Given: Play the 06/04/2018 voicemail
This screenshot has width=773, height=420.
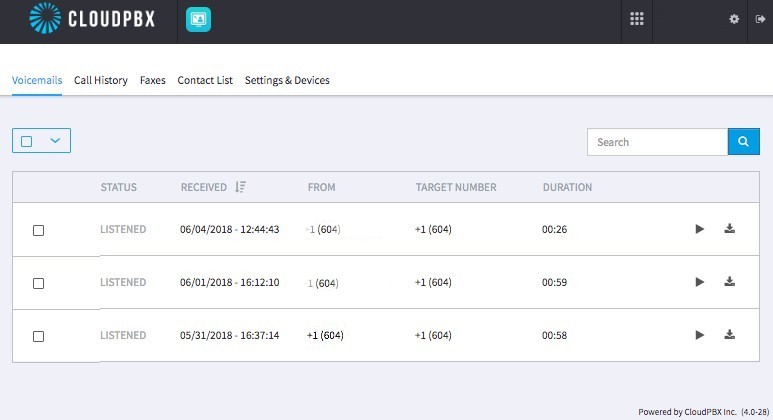Looking at the screenshot, I should (x=699, y=229).
